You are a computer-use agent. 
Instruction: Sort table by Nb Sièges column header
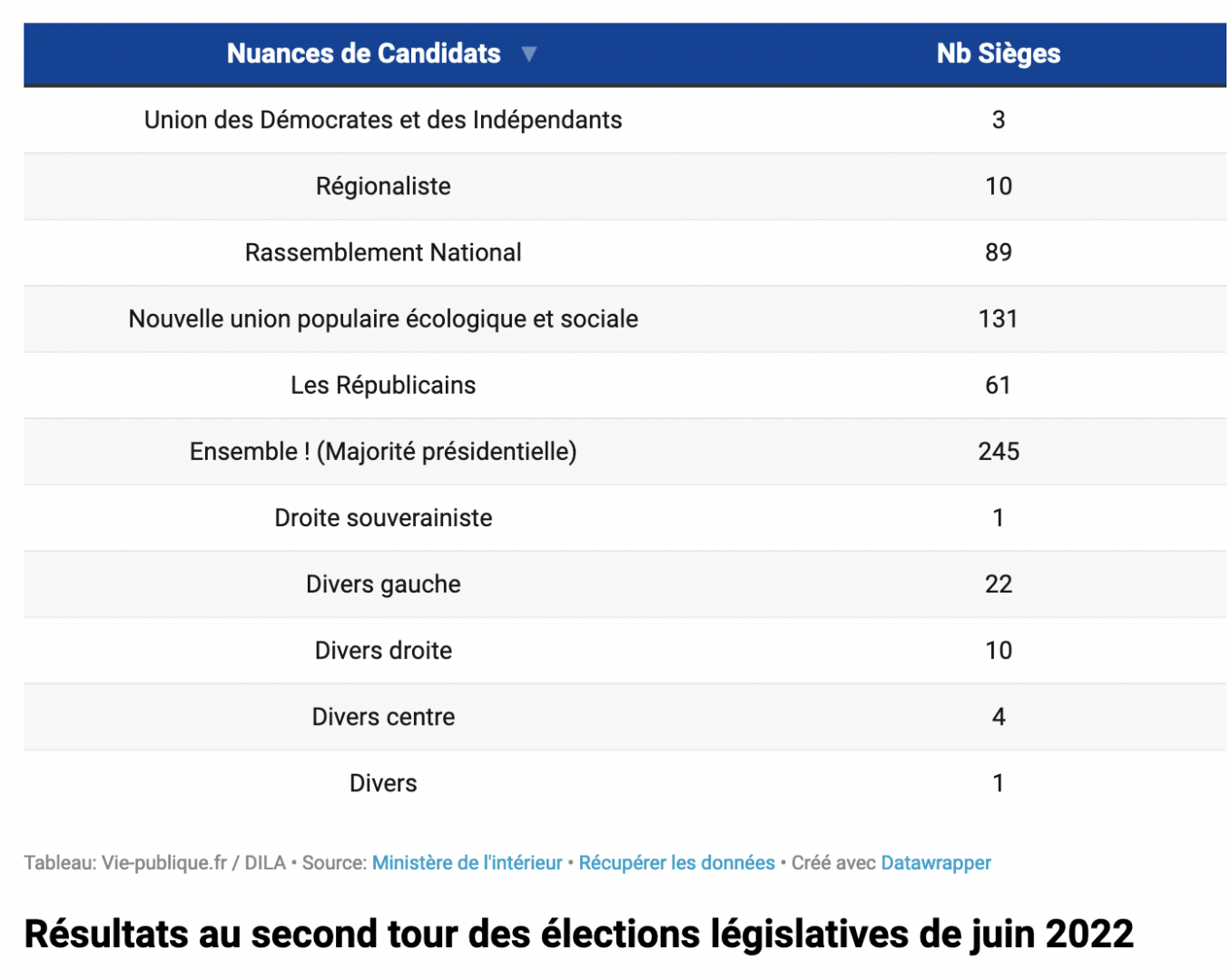(998, 54)
